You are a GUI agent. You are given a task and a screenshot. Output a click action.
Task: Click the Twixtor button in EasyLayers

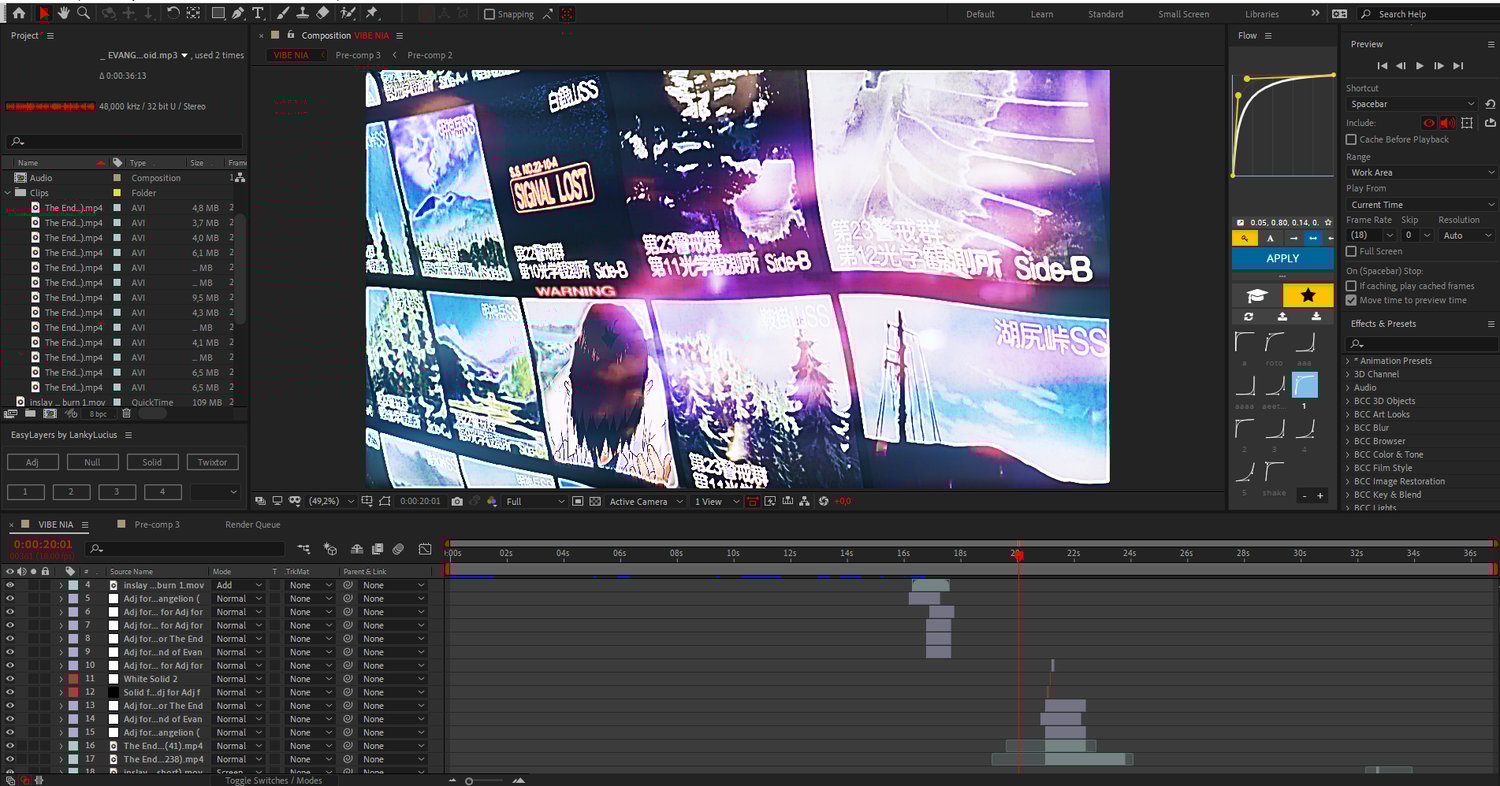212,462
